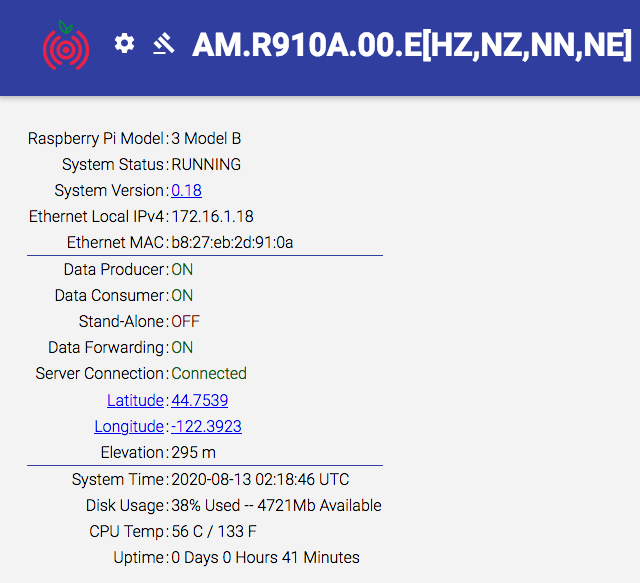Viewport: 640px width, 583px height.
Task: Click the Latitude label link
Action: tap(136, 400)
